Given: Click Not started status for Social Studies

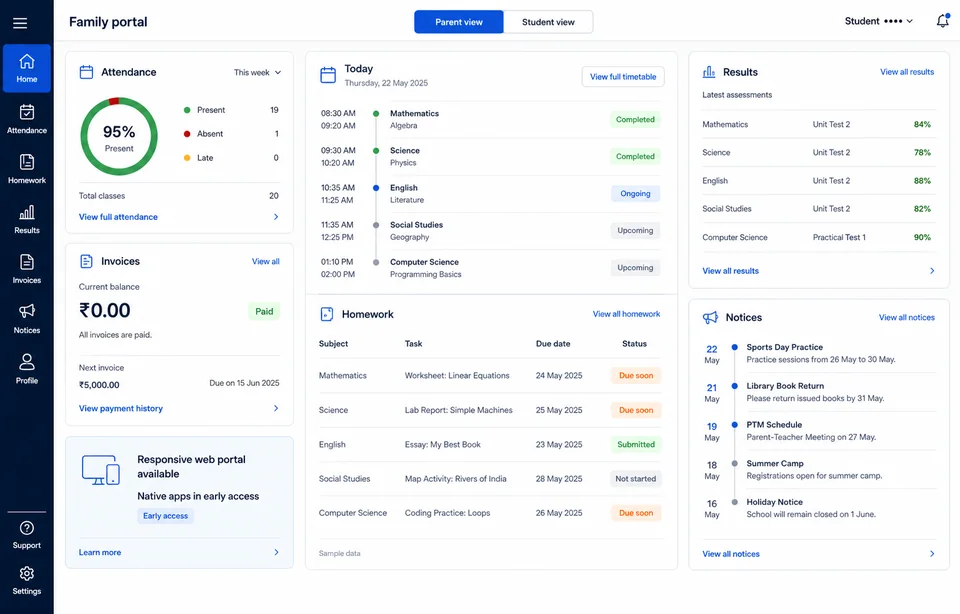Looking at the screenshot, I should coord(636,479).
